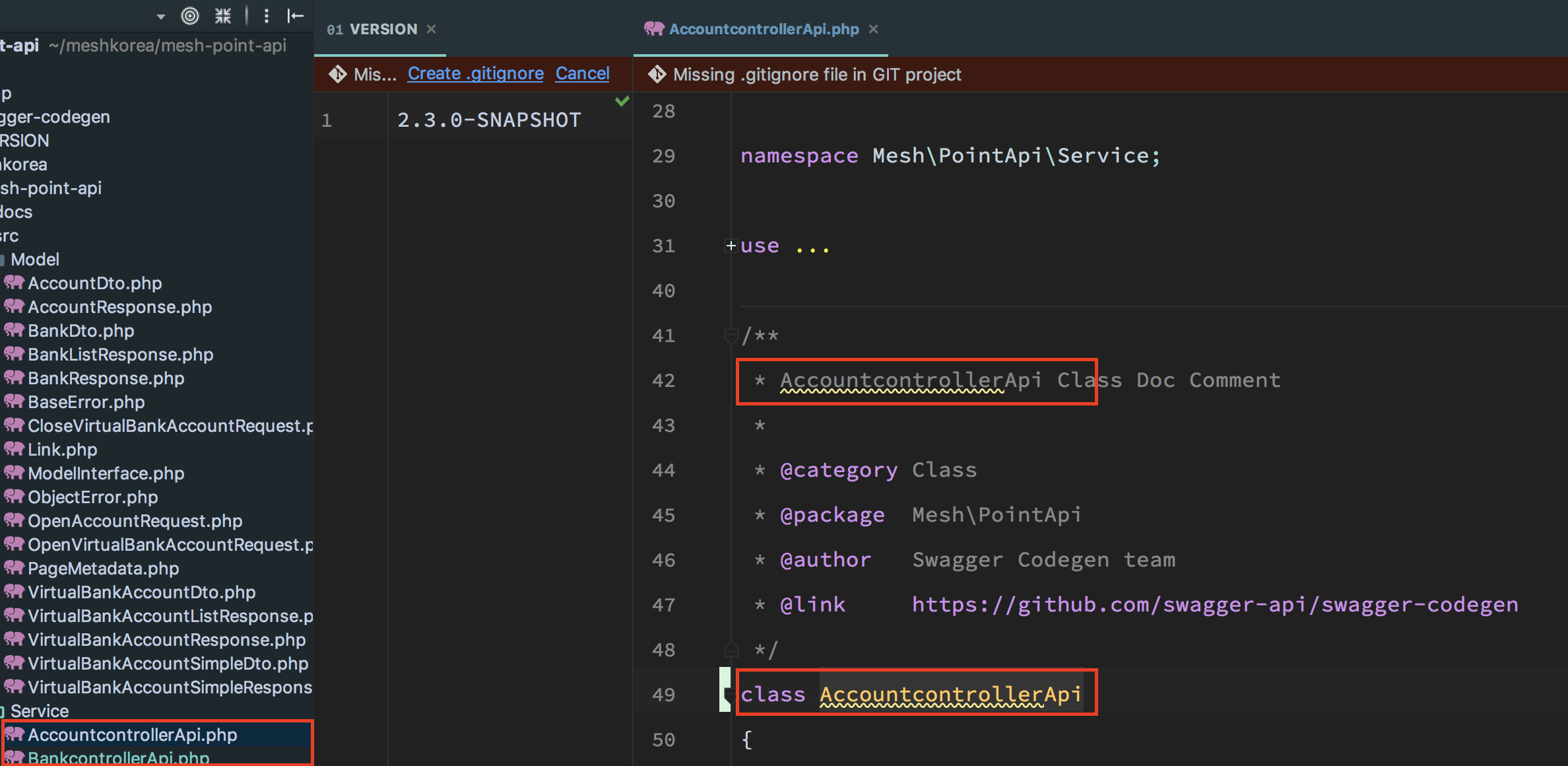Collapse the doc comment block at line 41
This screenshot has height=766, width=1568.
tap(731, 335)
